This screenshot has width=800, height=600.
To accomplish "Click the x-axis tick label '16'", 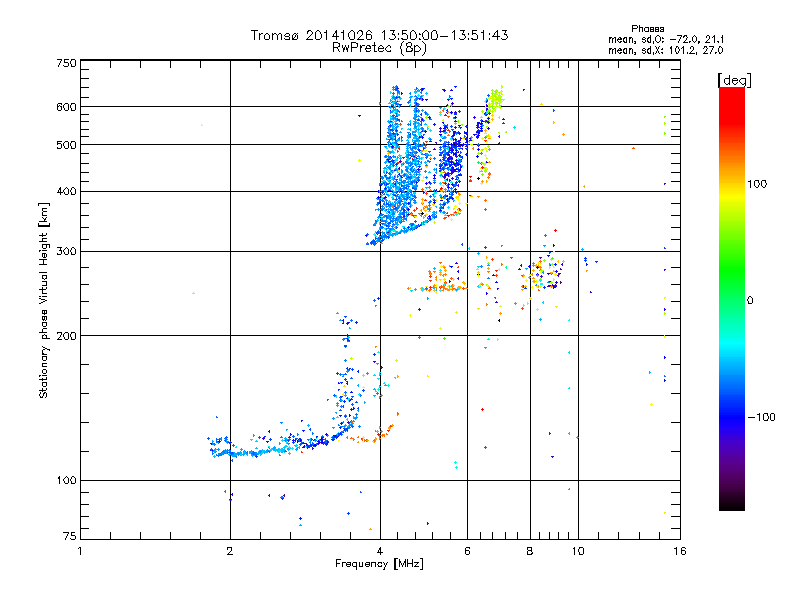I will point(680,551).
